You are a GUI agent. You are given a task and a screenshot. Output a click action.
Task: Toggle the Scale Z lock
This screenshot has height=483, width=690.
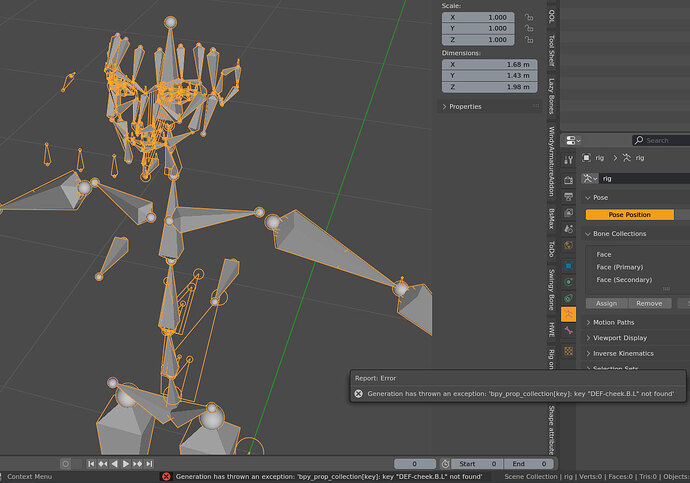pyautogui.click(x=529, y=40)
